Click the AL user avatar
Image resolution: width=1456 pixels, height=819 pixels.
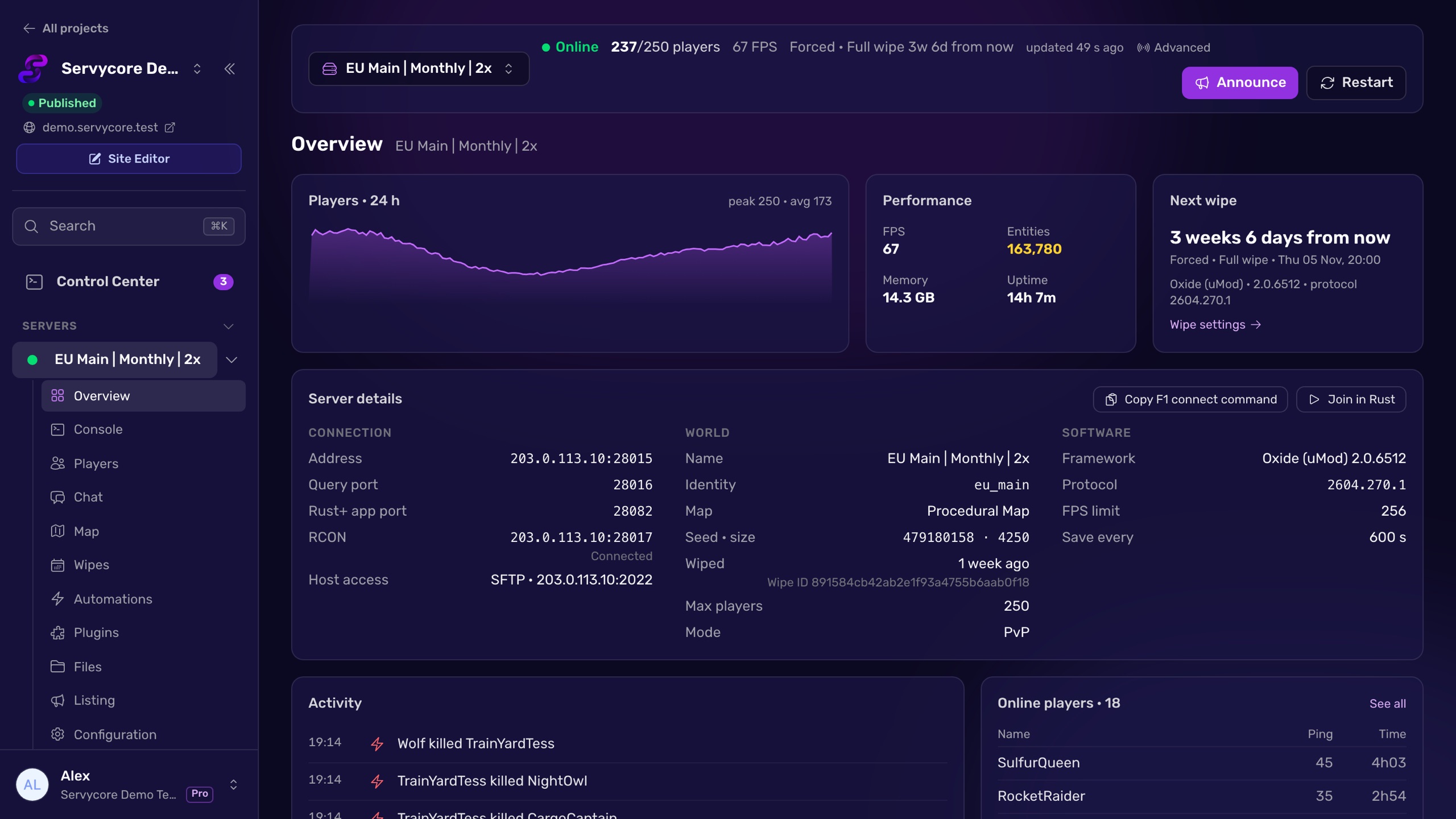pyautogui.click(x=32, y=785)
